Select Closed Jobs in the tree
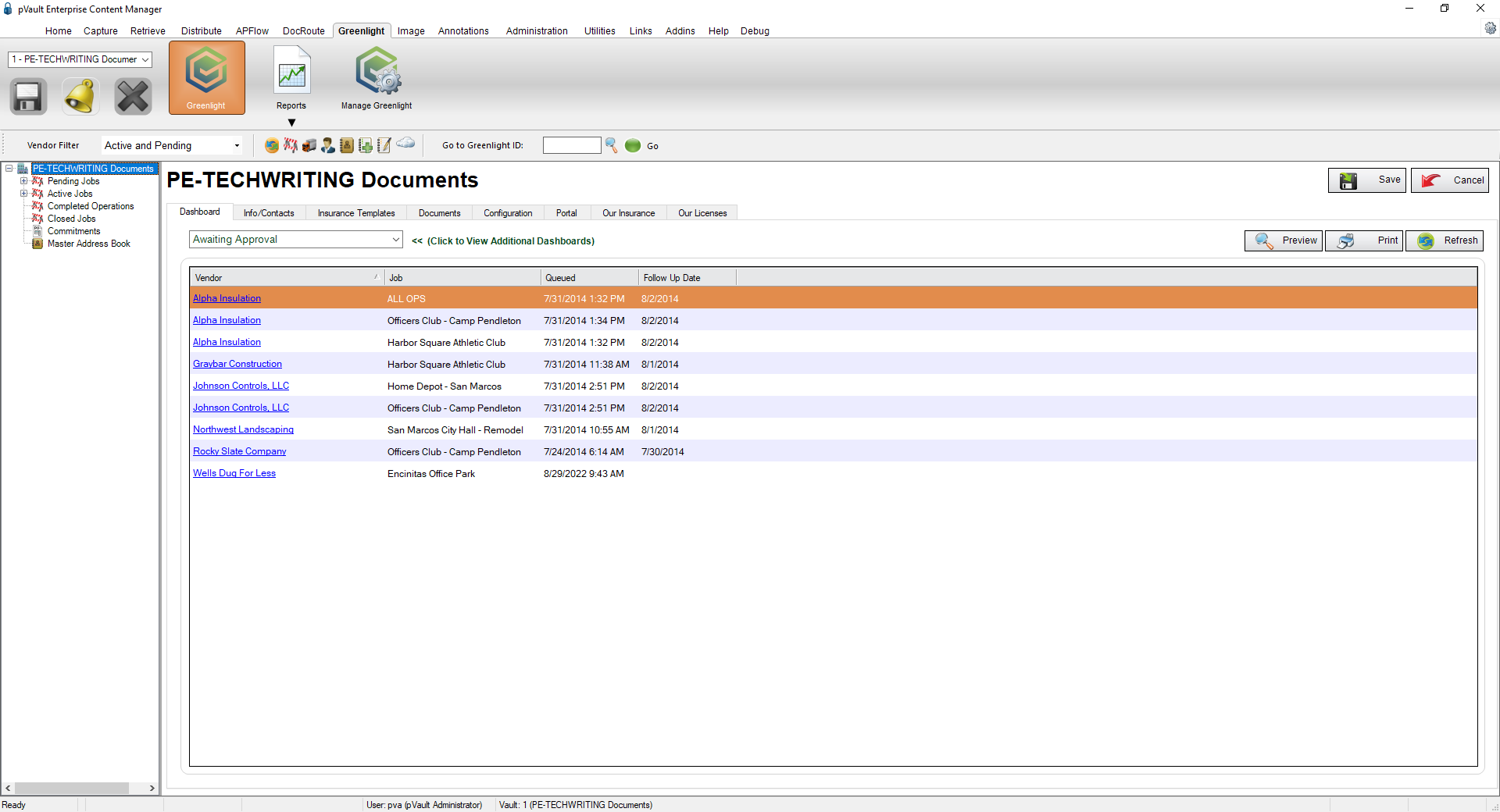Image resolution: width=1500 pixels, height=812 pixels. point(72,219)
